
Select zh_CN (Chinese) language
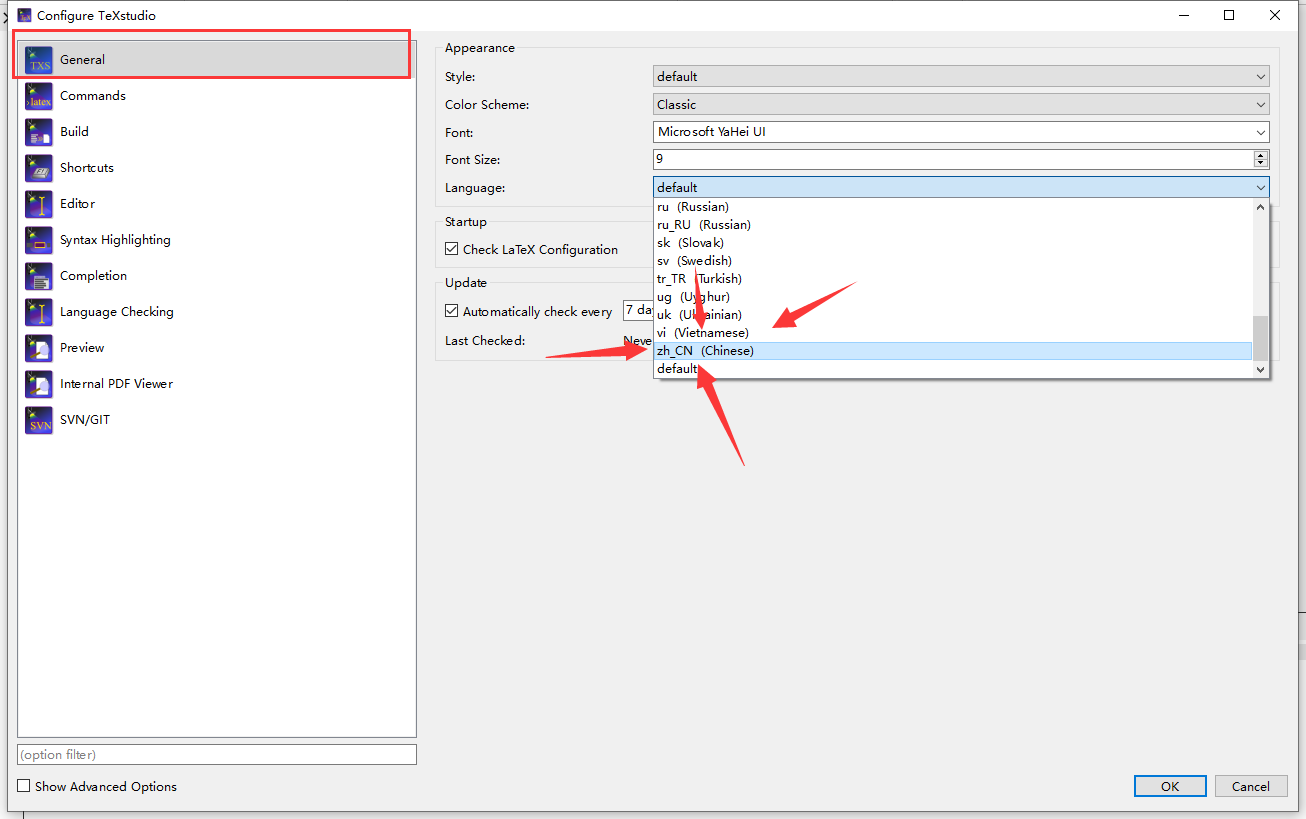pyautogui.click(x=953, y=351)
